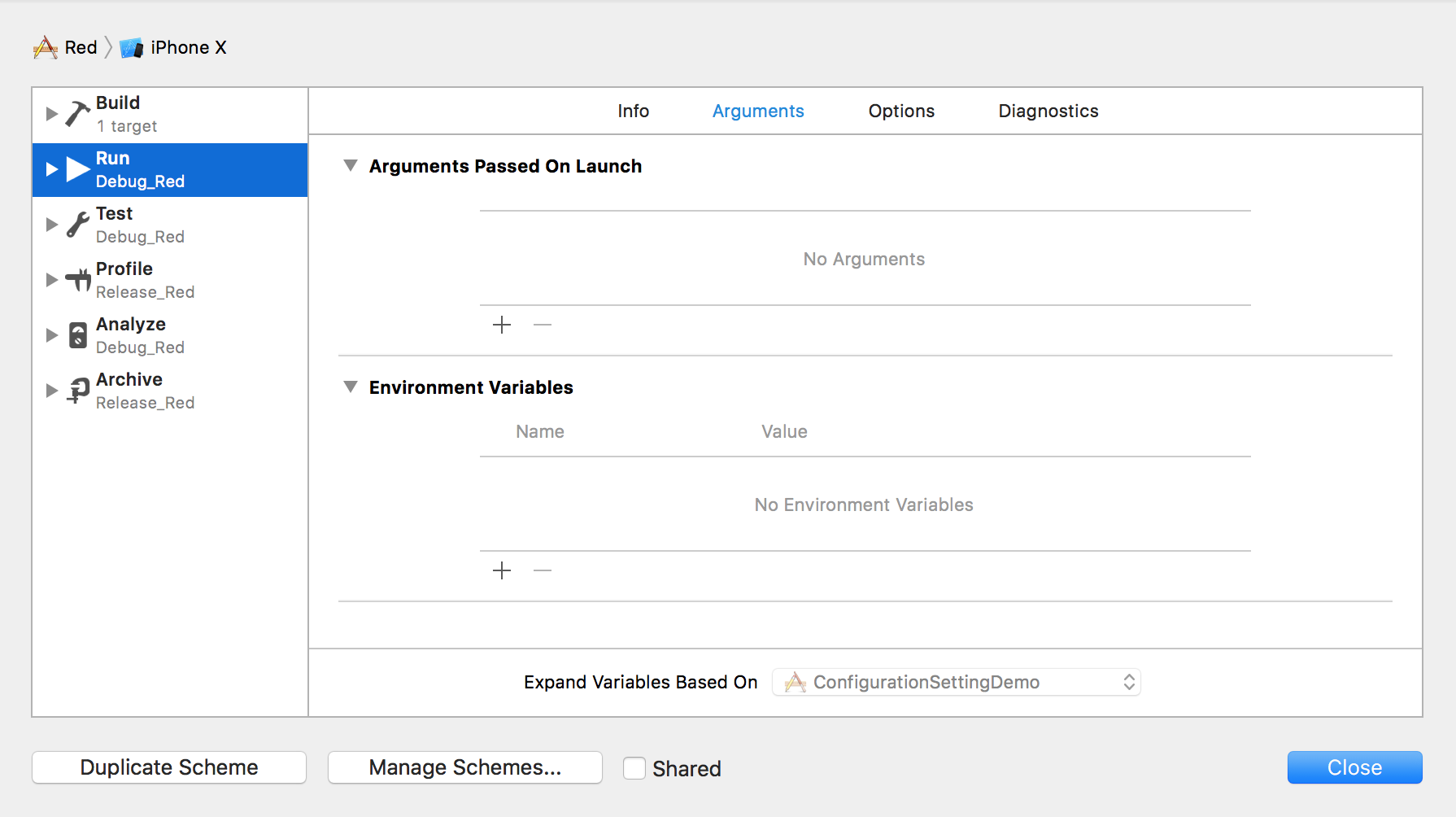Expand the Run action disclosure triangle
This screenshot has width=1456, height=817.
click(51, 169)
